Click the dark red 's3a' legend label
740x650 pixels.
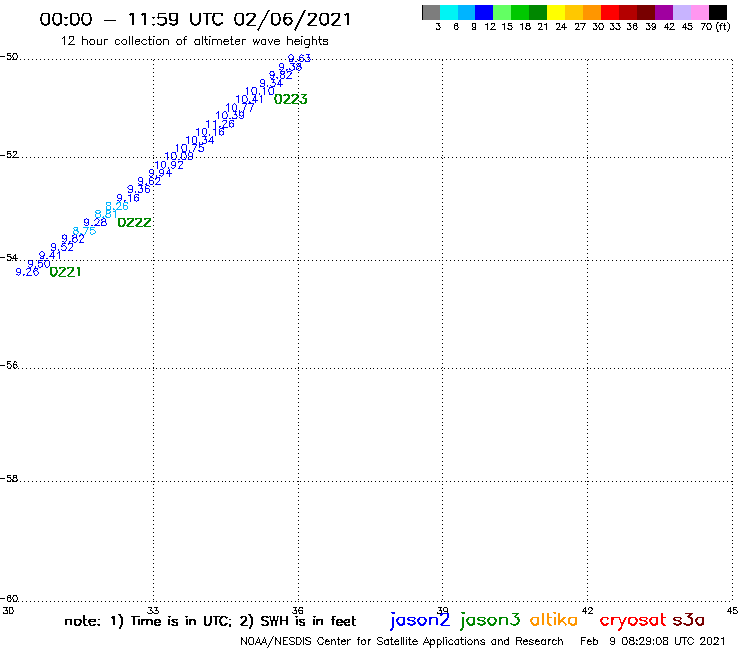[x=689, y=620]
